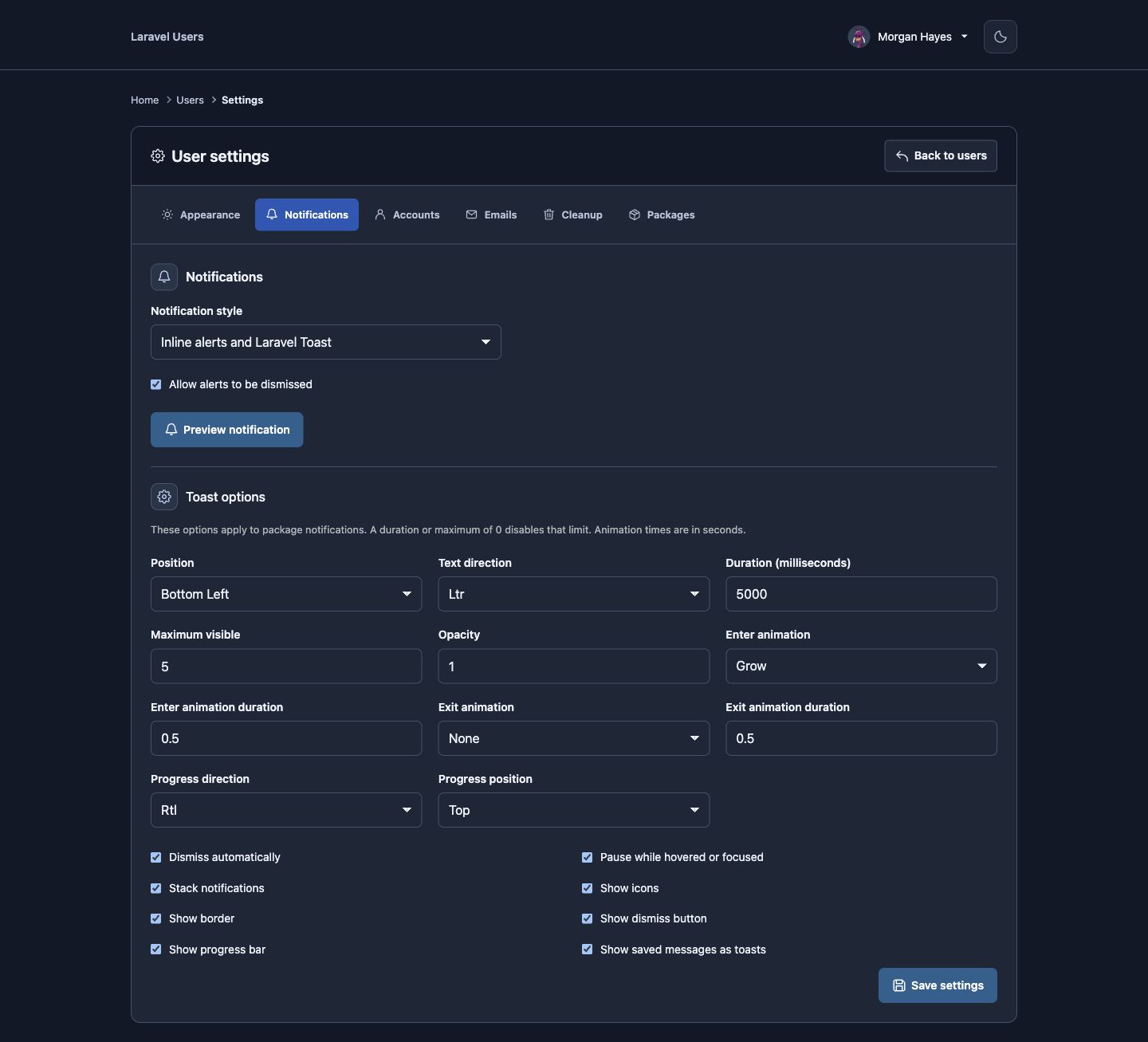Viewport: 1148px width, 1042px height.
Task: Open the Notification style dropdown
Action: pos(326,342)
